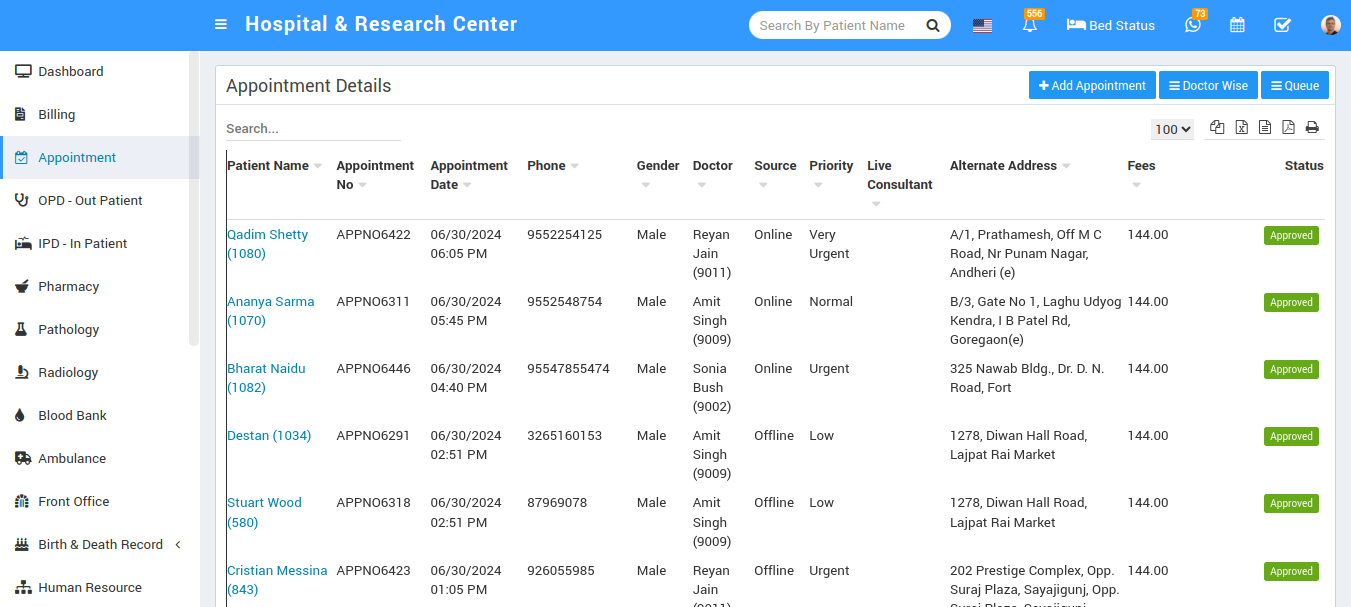Open the 100 rows-per-page dropdown

[1172, 129]
